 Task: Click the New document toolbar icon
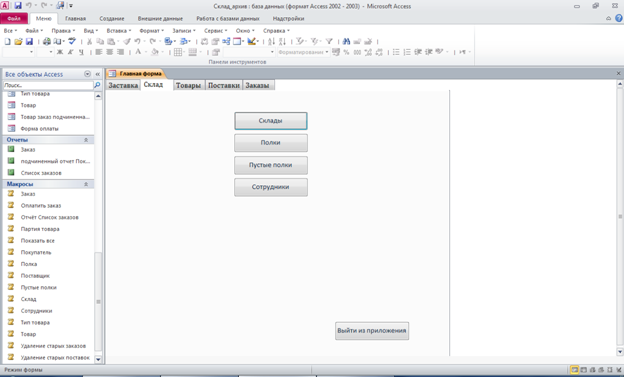[x=7, y=41]
